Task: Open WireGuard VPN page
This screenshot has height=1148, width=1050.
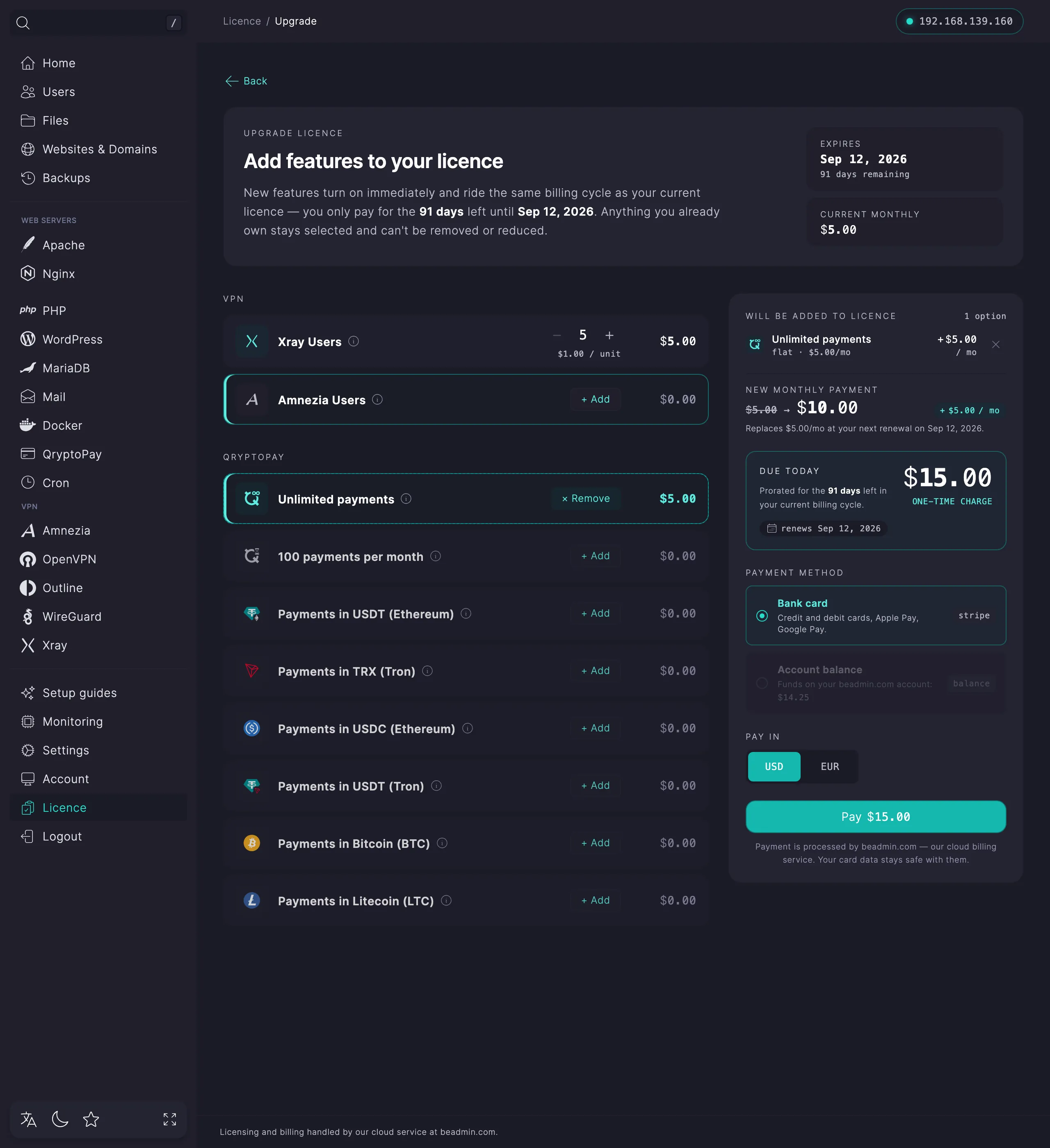Action: 98,617
